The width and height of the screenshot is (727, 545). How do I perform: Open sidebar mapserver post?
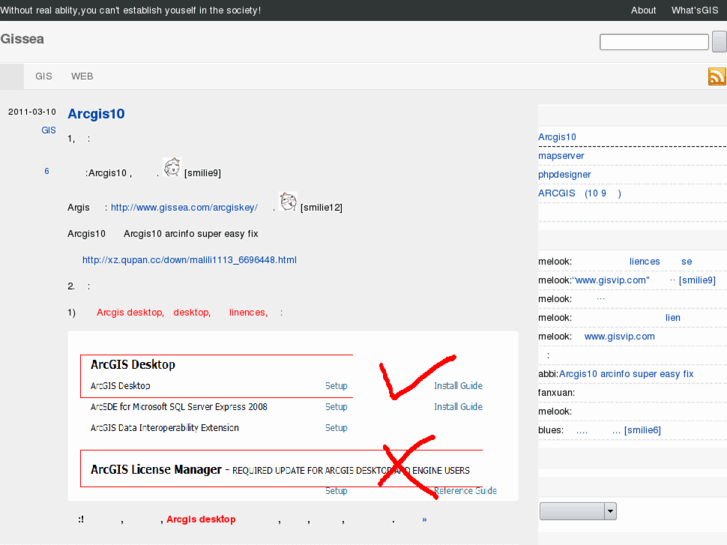(561, 156)
